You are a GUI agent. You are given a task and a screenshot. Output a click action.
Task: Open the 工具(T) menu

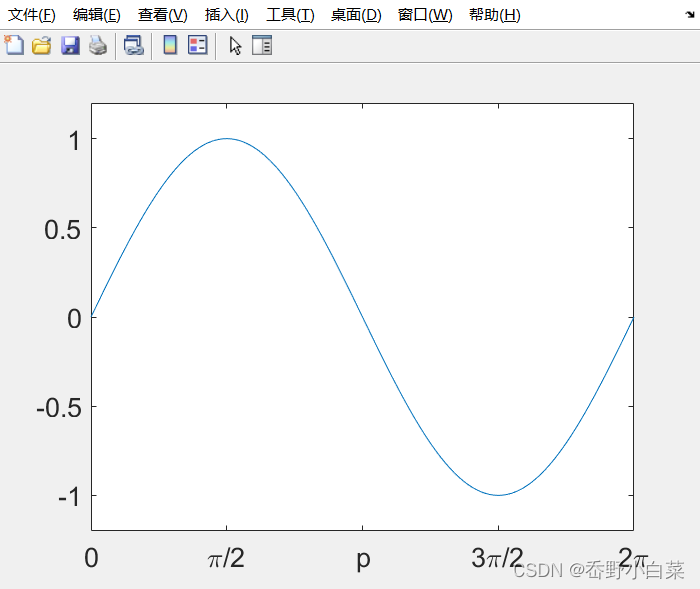pyautogui.click(x=290, y=15)
